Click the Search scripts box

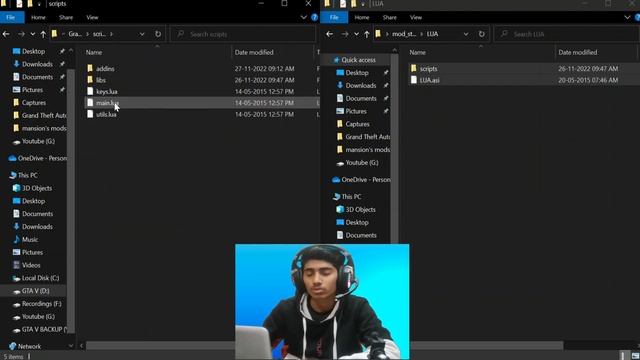(243, 34)
